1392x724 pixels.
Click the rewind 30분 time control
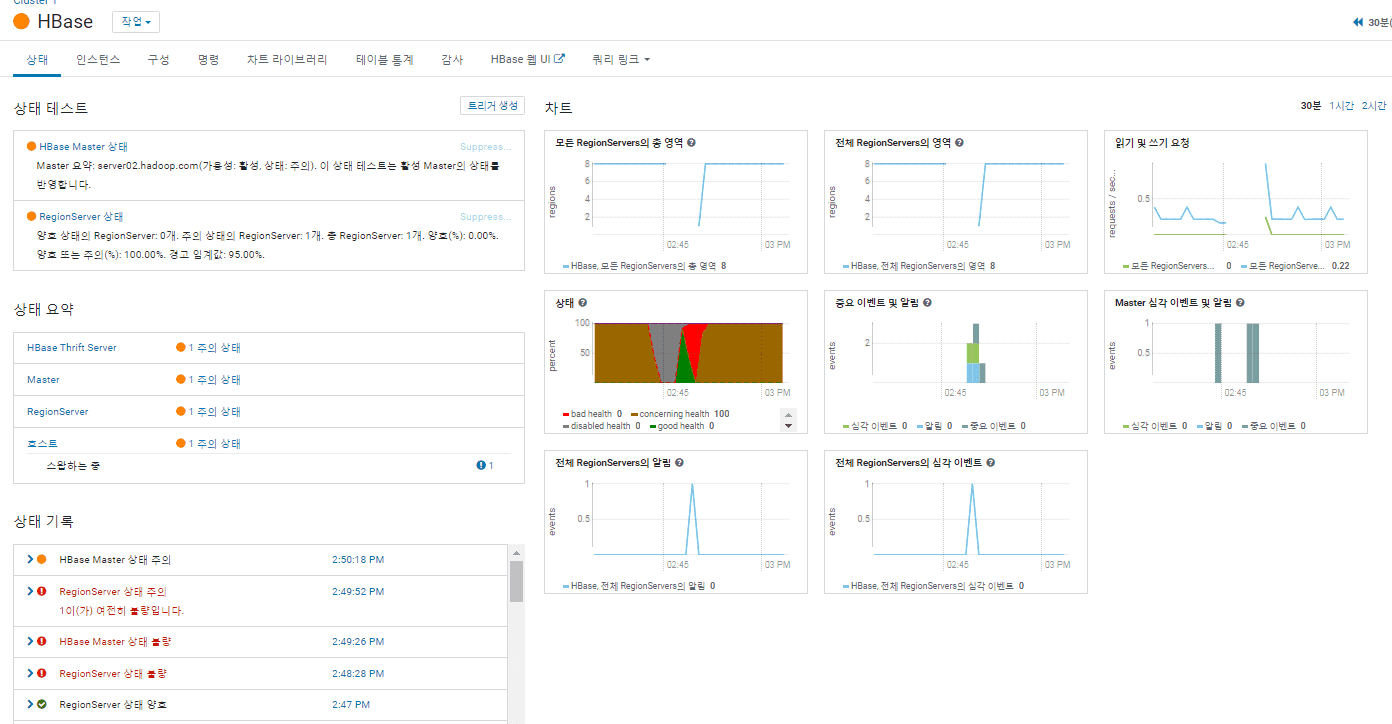click(1371, 22)
